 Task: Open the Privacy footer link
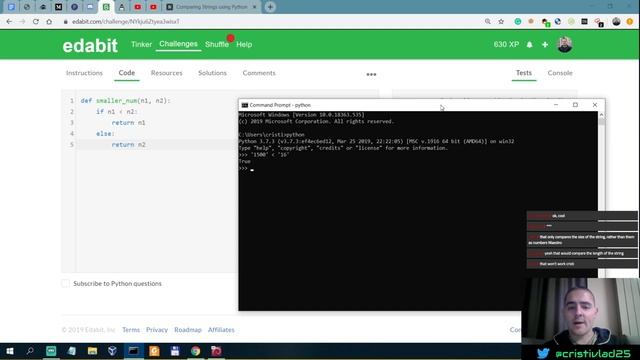click(x=157, y=330)
